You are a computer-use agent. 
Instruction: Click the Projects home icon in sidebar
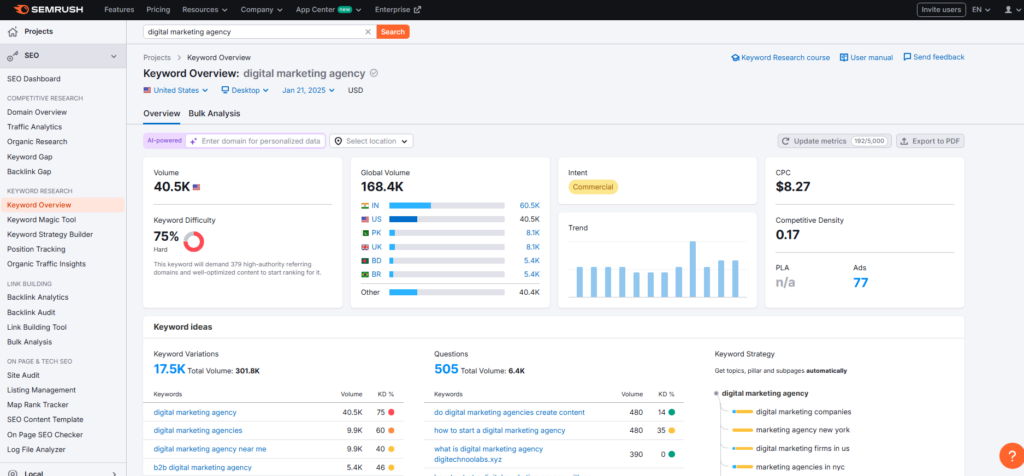pos(13,31)
